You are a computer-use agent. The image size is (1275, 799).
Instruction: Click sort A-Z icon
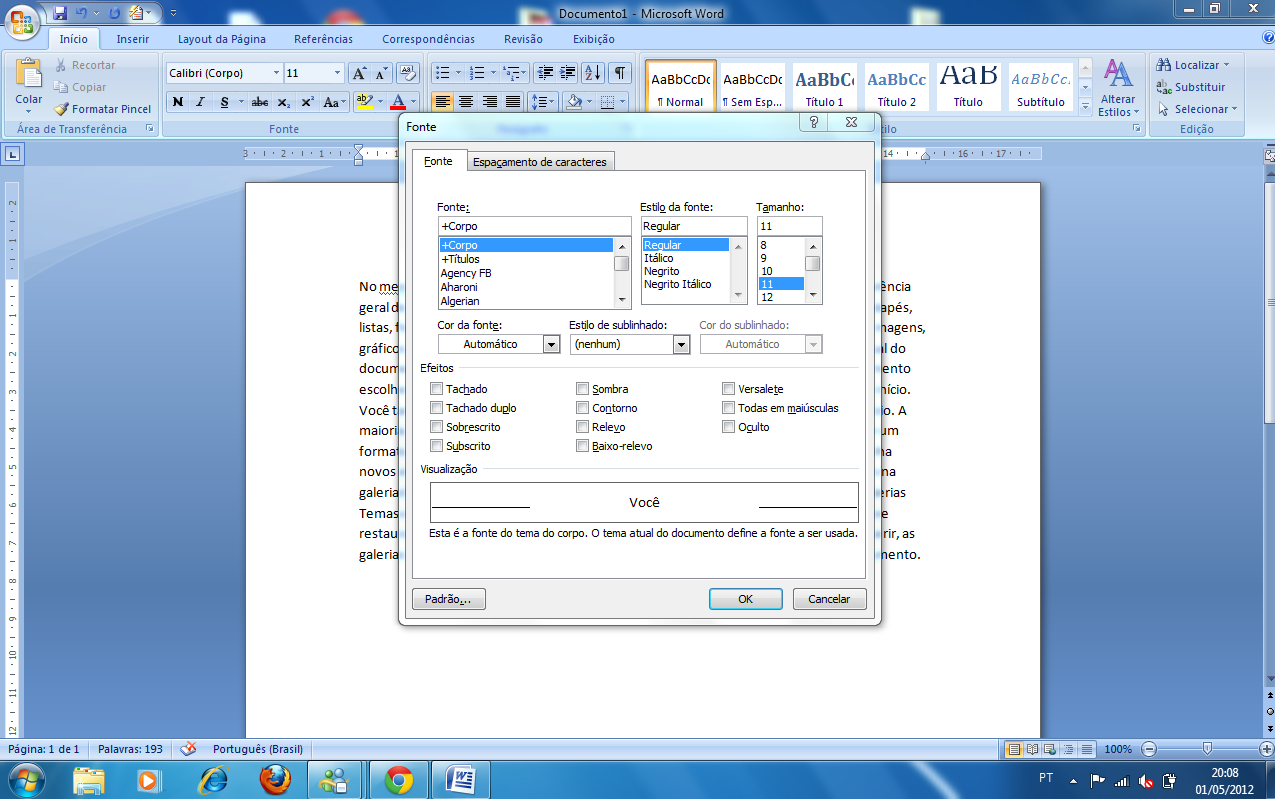[x=593, y=73]
